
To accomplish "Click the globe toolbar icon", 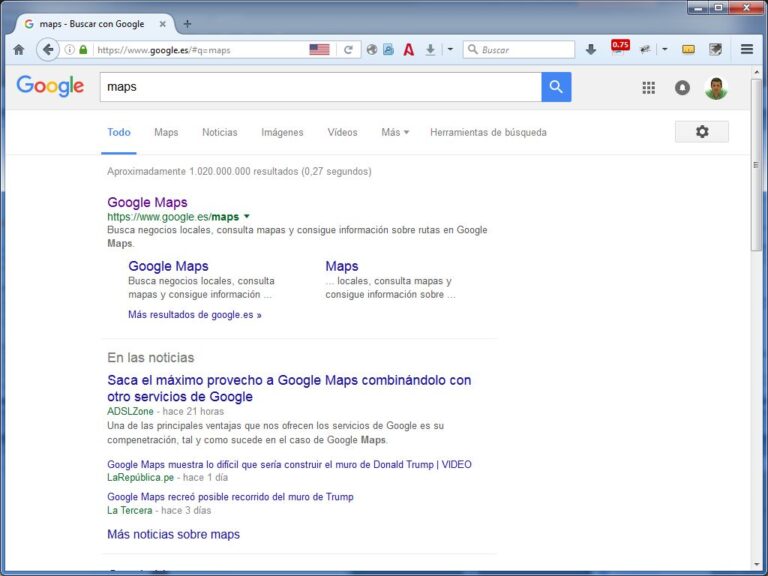I will click(372, 49).
